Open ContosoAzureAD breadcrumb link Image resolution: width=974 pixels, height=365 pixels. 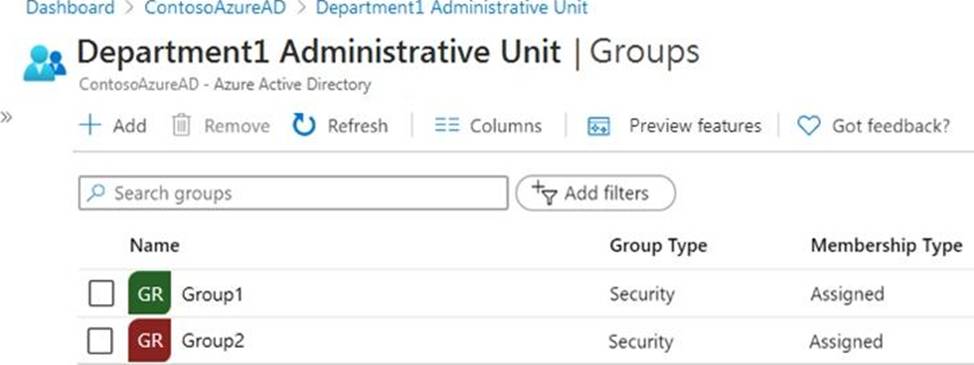click(215, 9)
